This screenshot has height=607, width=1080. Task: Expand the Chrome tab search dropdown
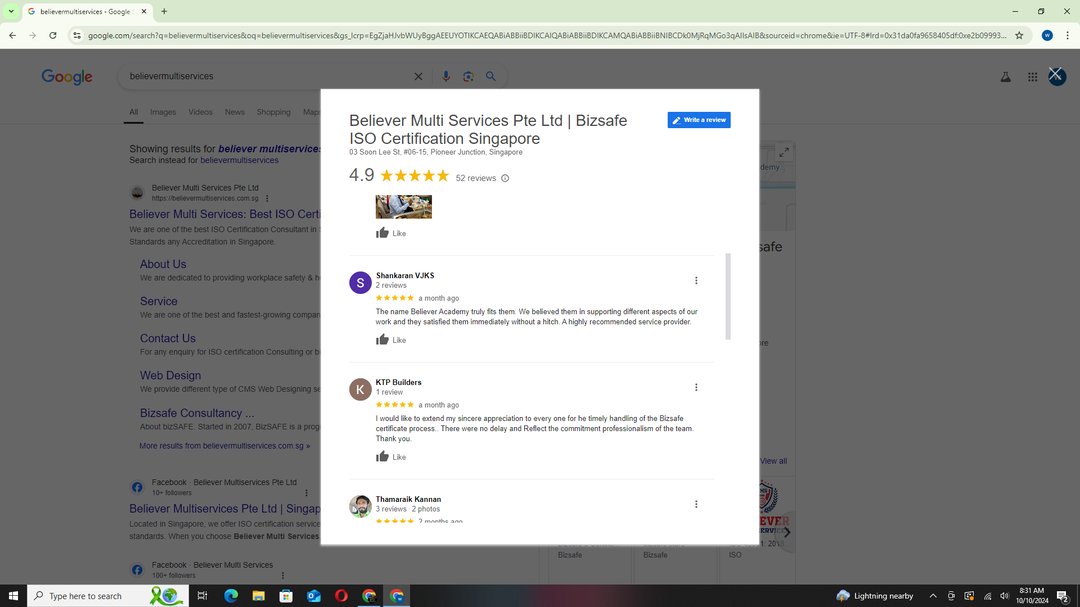tap(11, 12)
